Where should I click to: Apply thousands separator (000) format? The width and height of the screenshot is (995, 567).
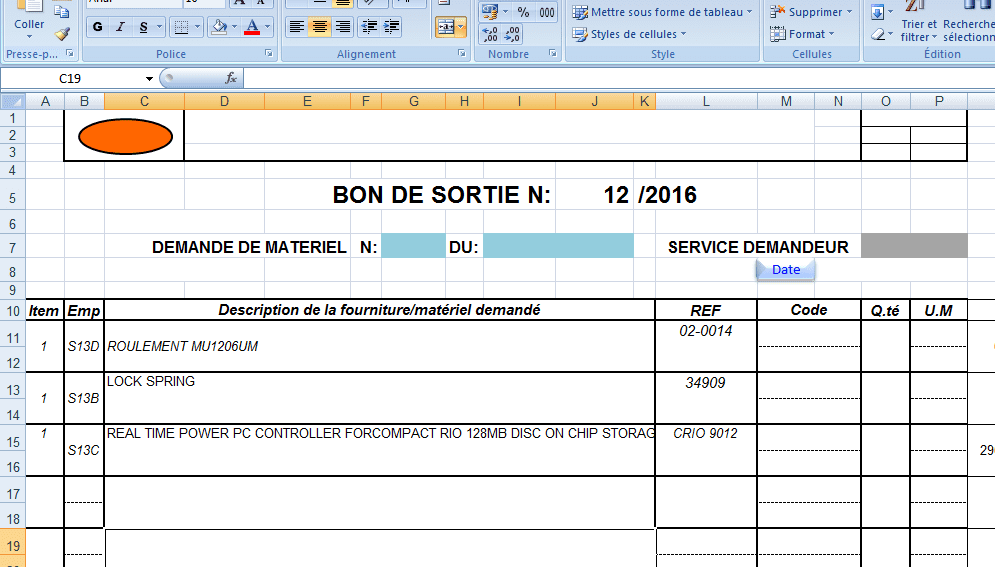546,12
